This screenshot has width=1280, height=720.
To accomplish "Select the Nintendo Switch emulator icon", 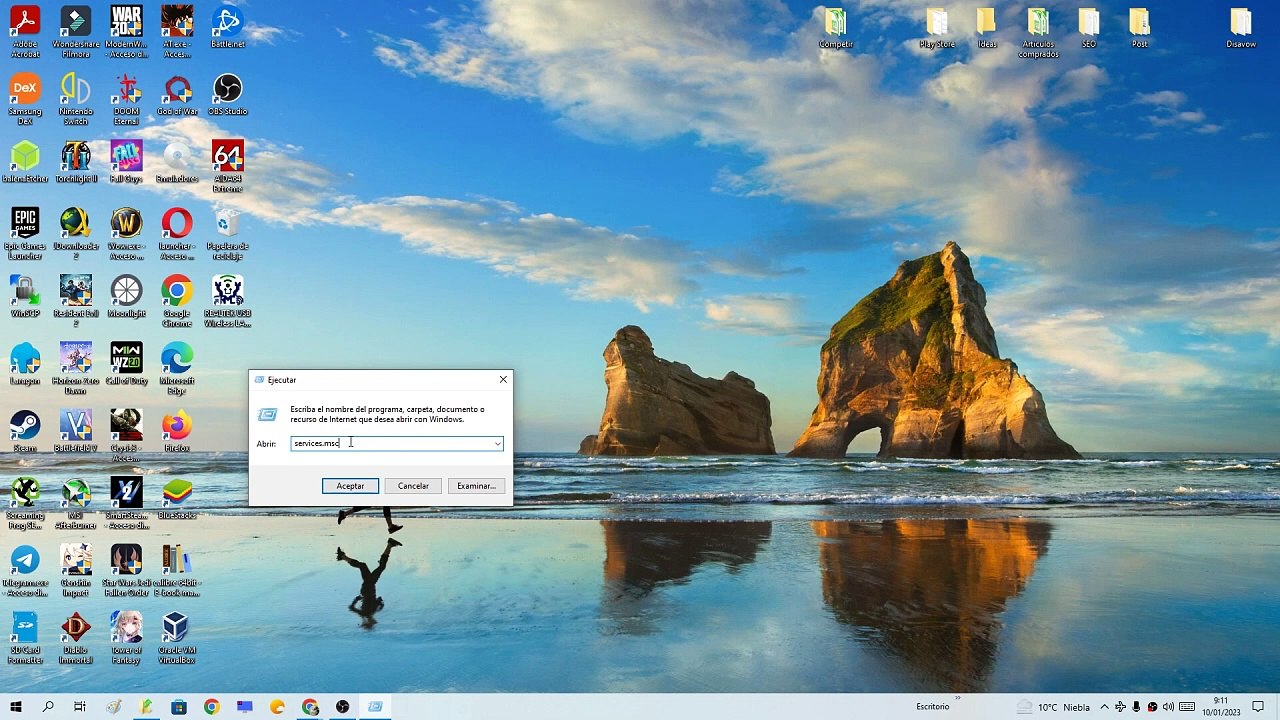I will [76, 98].
